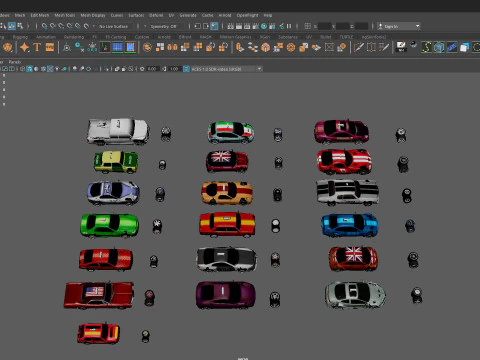The height and width of the screenshot is (360, 480).
Task: Open the Mesh menu
Action: point(20,15)
